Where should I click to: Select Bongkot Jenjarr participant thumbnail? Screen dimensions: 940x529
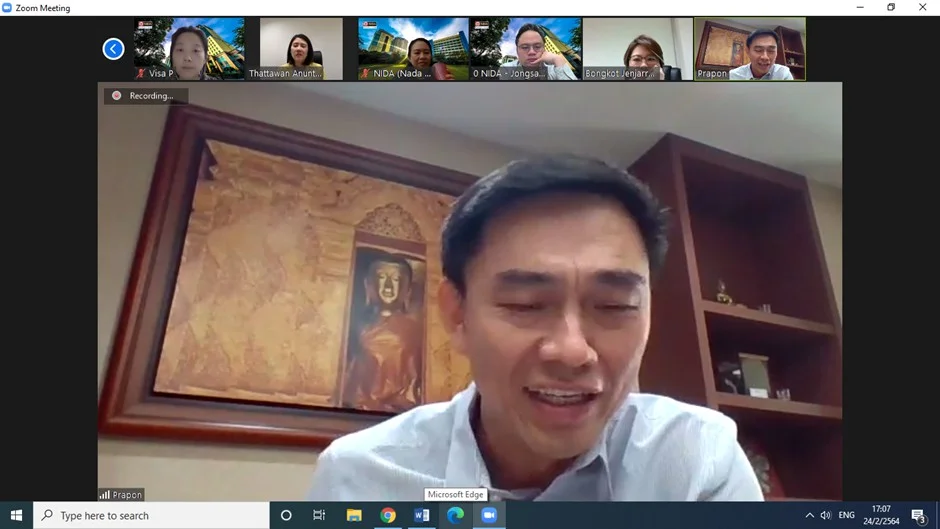(638, 49)
